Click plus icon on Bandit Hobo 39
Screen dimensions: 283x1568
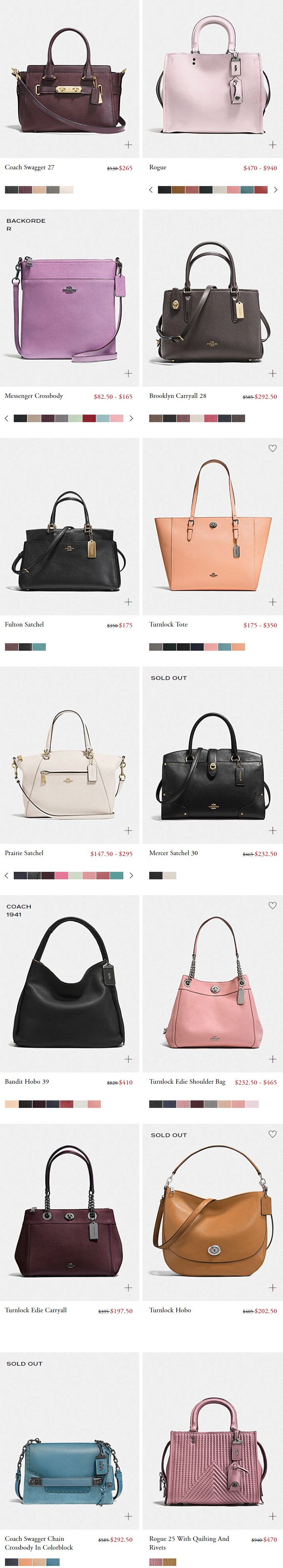pyautogui.click(x=128, y=1059)
